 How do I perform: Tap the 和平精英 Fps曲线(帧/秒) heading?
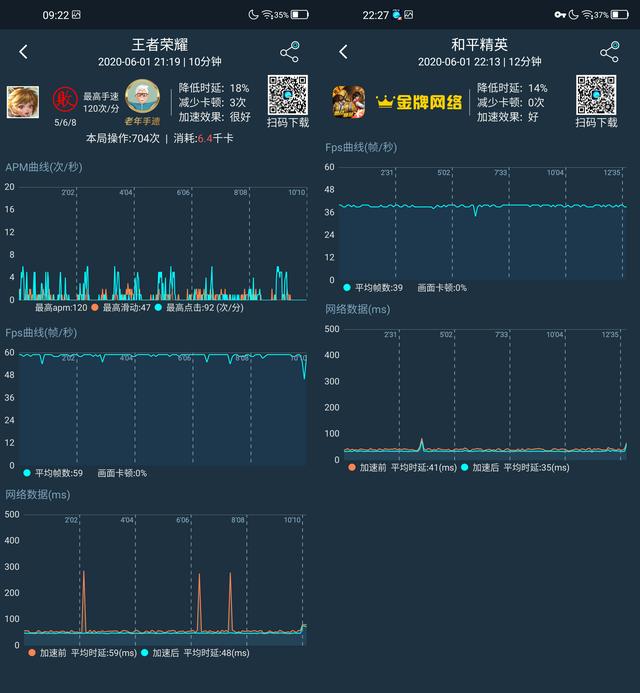[x=361, y=147]
